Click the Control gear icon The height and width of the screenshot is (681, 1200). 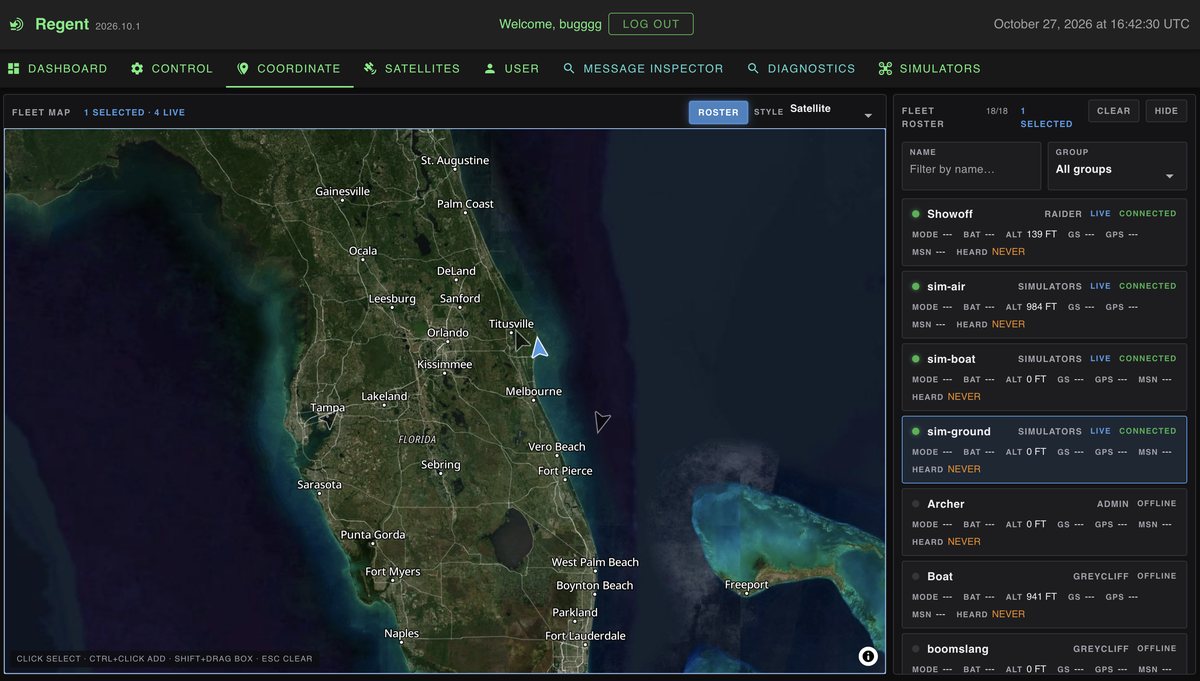tap(138, 69)
